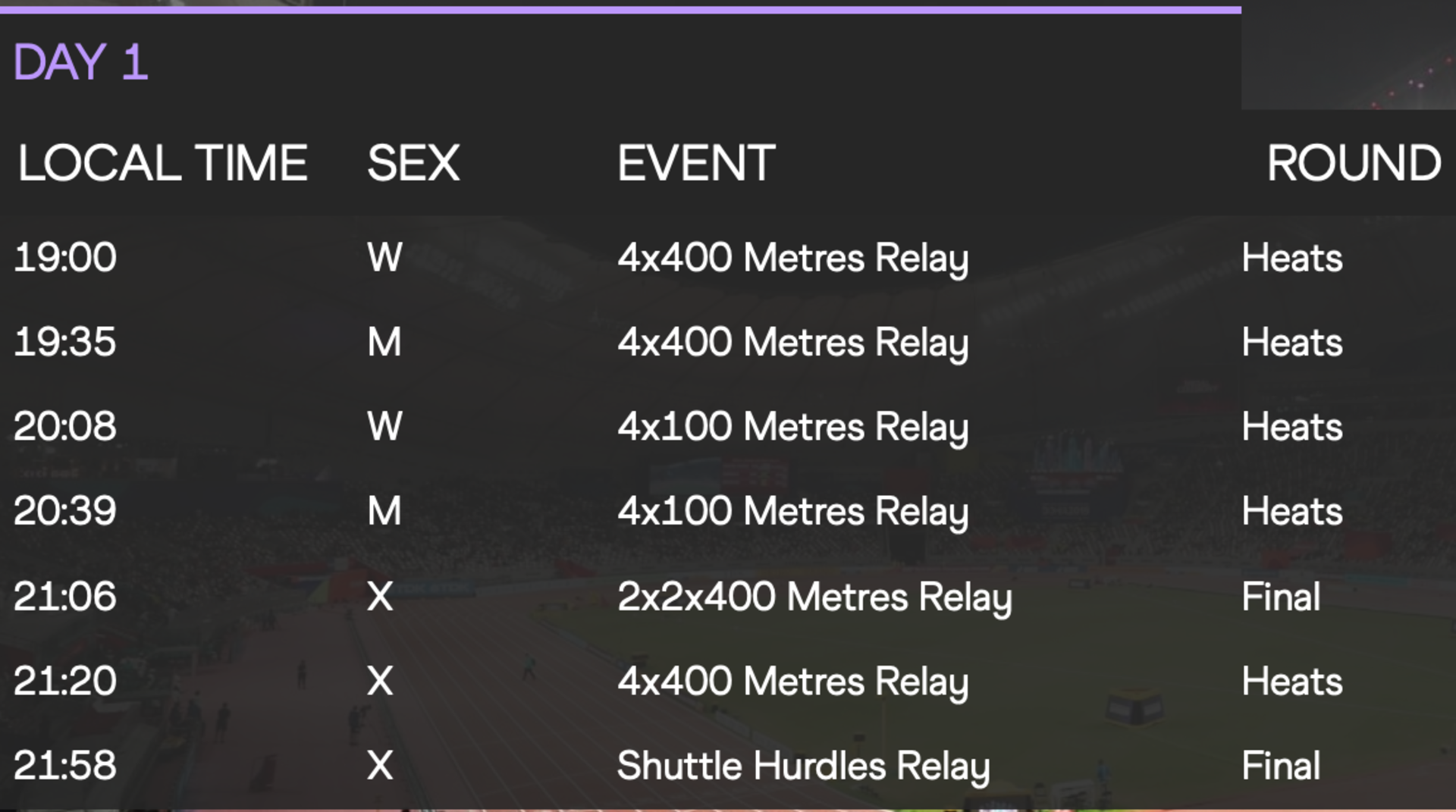1456x812 pixels.
Task: Open the 19:35 Men's 4x400 Metres Relay event
Action: (x=793, y=343)
